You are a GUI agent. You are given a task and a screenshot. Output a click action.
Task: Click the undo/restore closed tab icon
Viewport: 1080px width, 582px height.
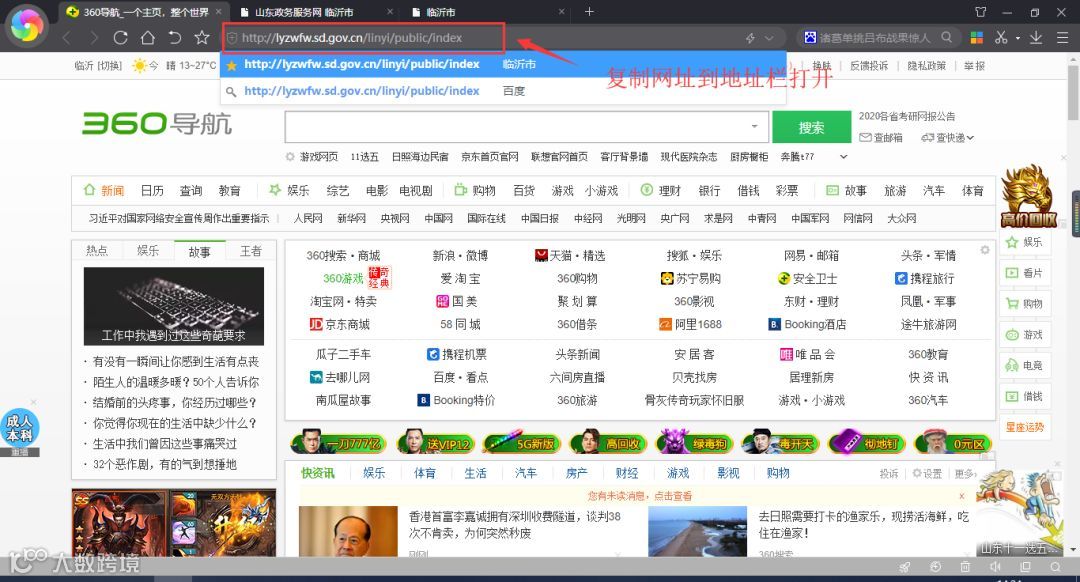pos(175,38)
